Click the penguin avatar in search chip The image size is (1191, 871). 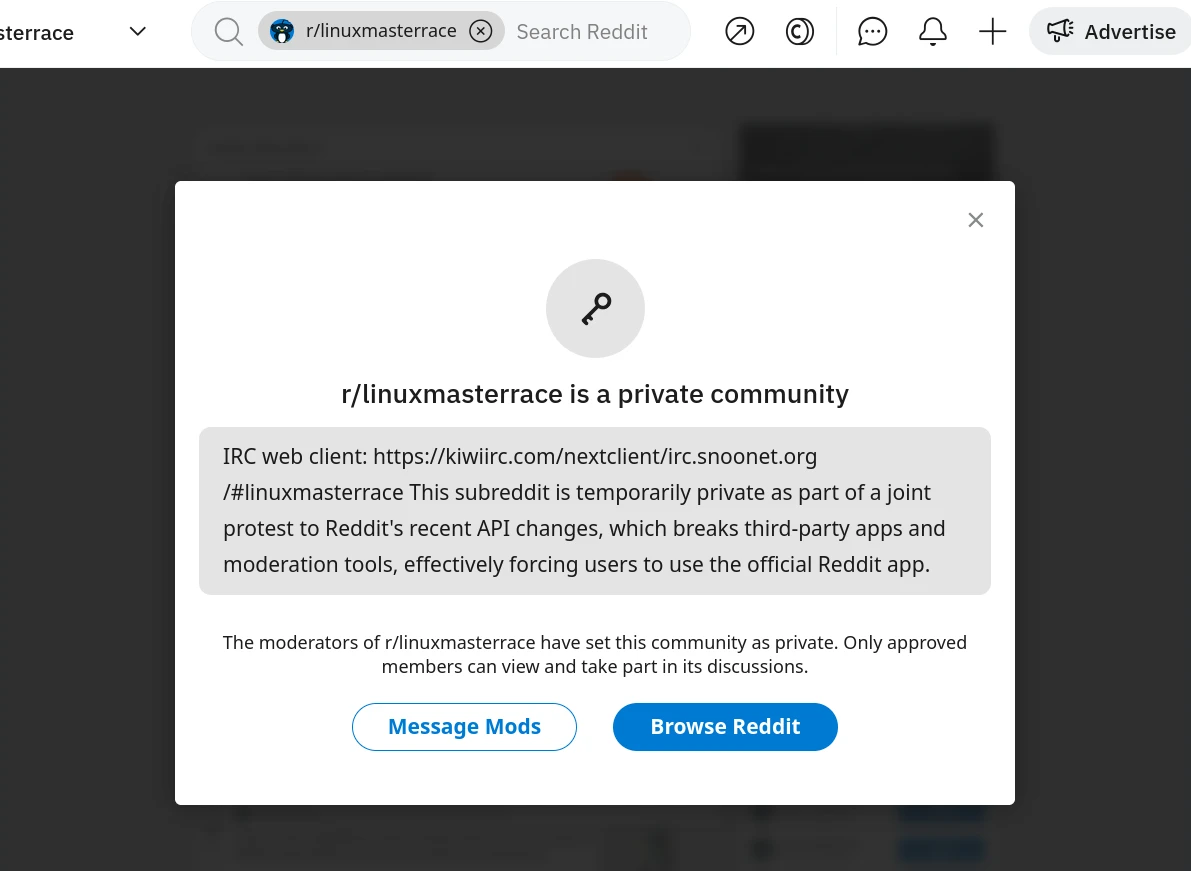(x=282, y=31)
